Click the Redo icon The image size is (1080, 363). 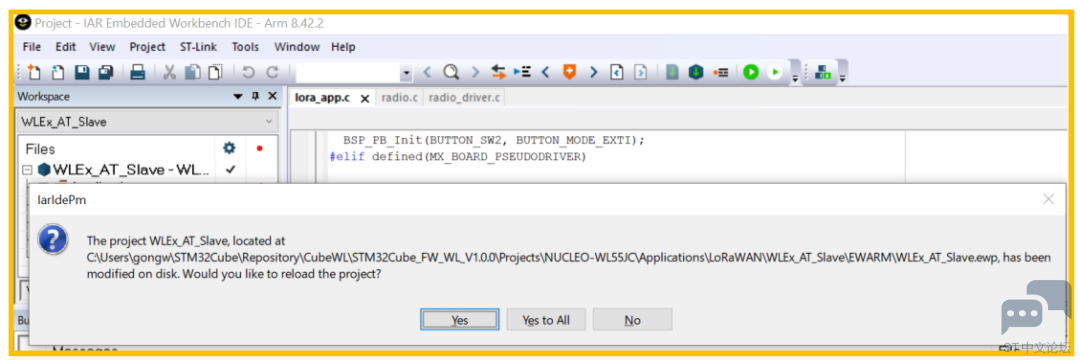pos(273,72)
